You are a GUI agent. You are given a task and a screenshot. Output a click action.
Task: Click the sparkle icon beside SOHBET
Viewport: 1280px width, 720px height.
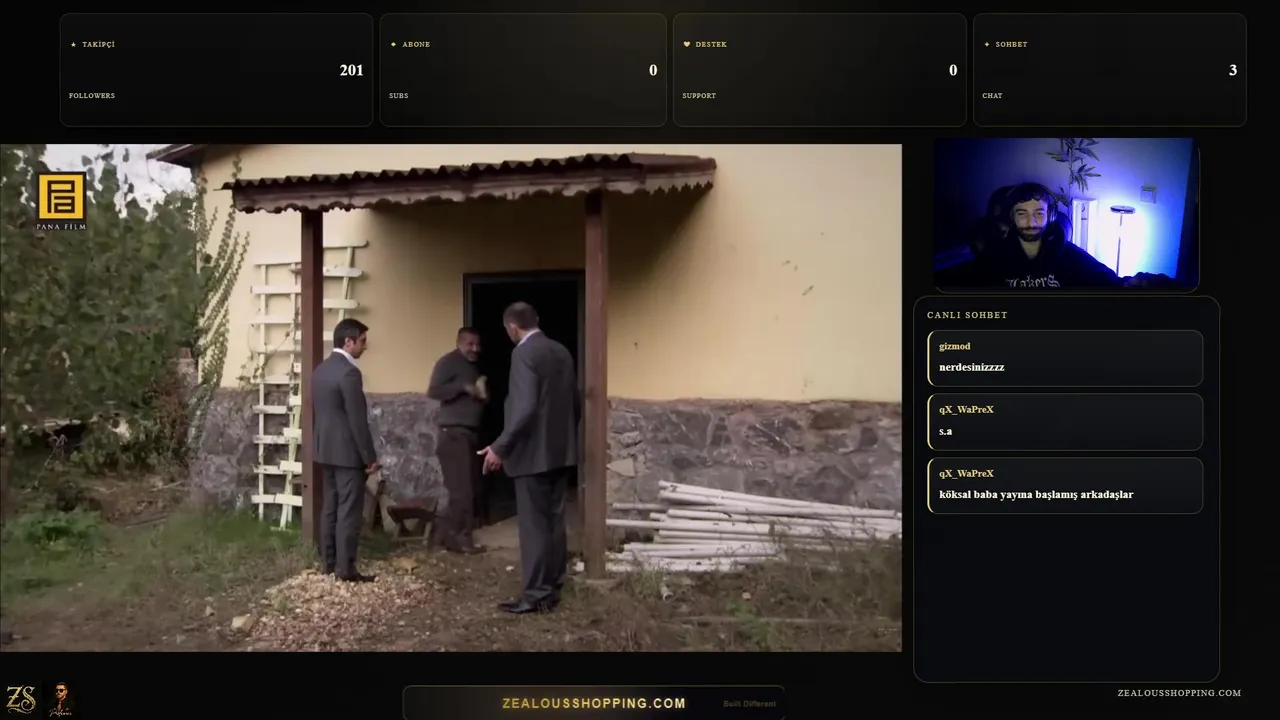(987, 44)
